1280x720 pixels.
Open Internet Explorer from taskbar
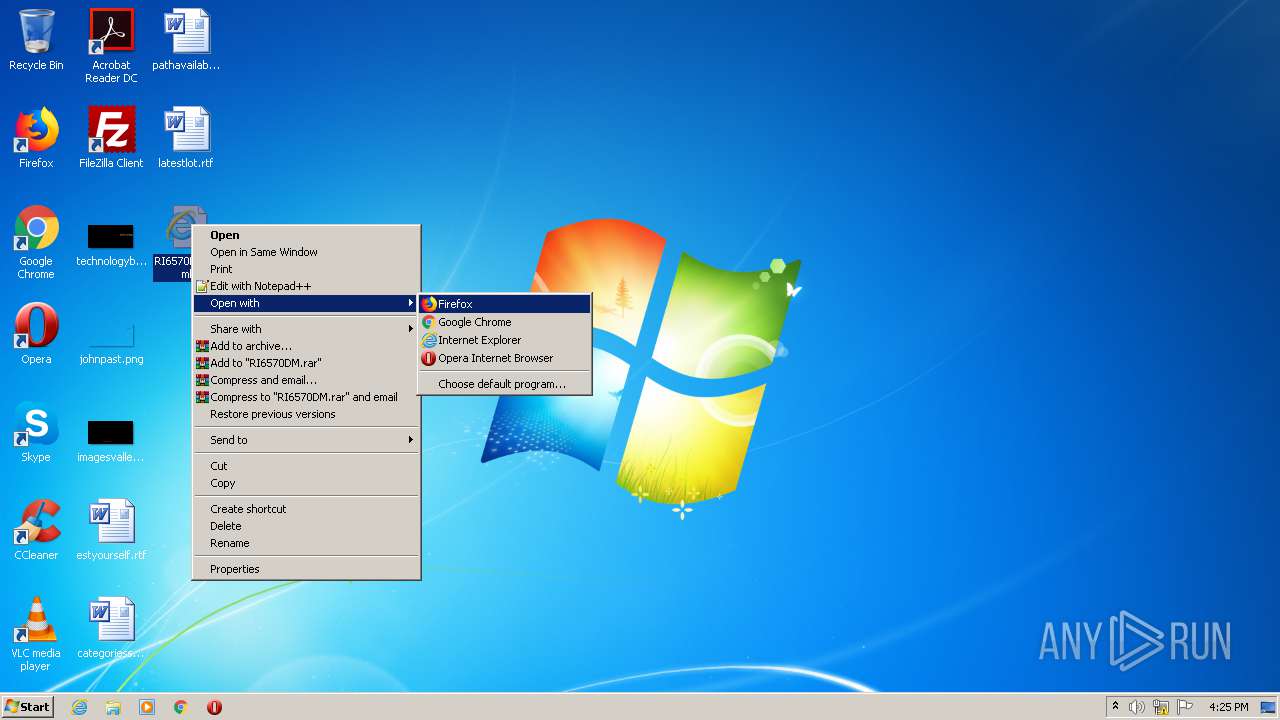[x=80, y=707]
